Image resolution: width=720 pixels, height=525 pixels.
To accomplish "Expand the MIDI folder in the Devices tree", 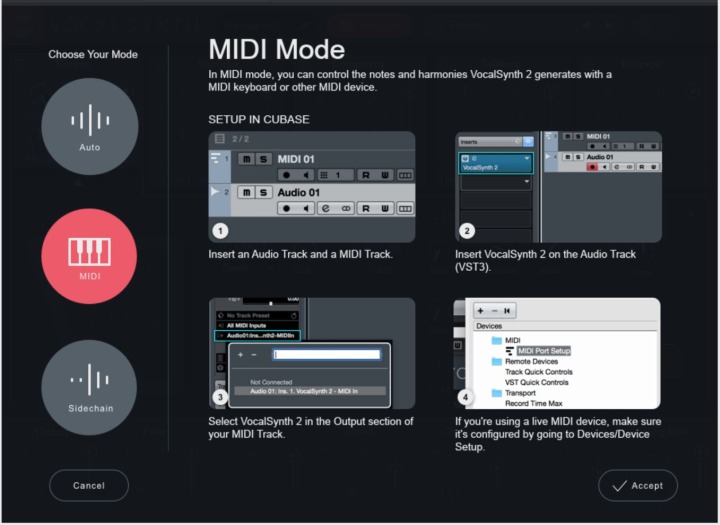I will (497, 340).
